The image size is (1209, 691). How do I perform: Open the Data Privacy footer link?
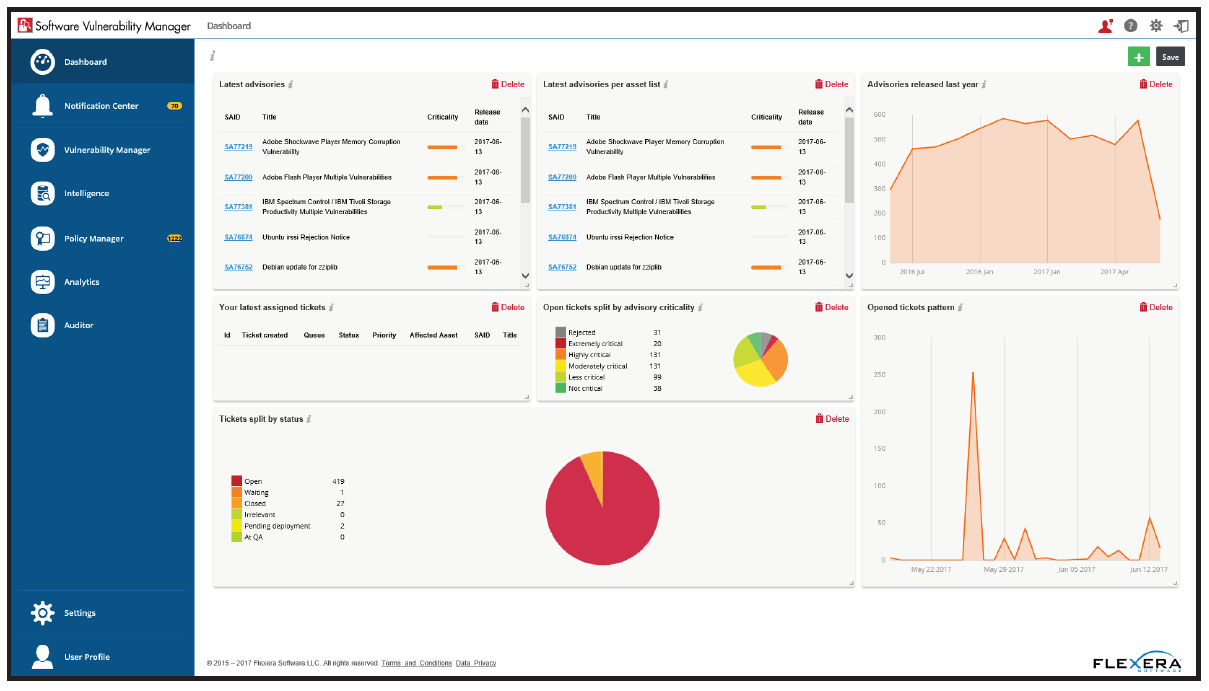pyautogui.click(x=476, y=663)
